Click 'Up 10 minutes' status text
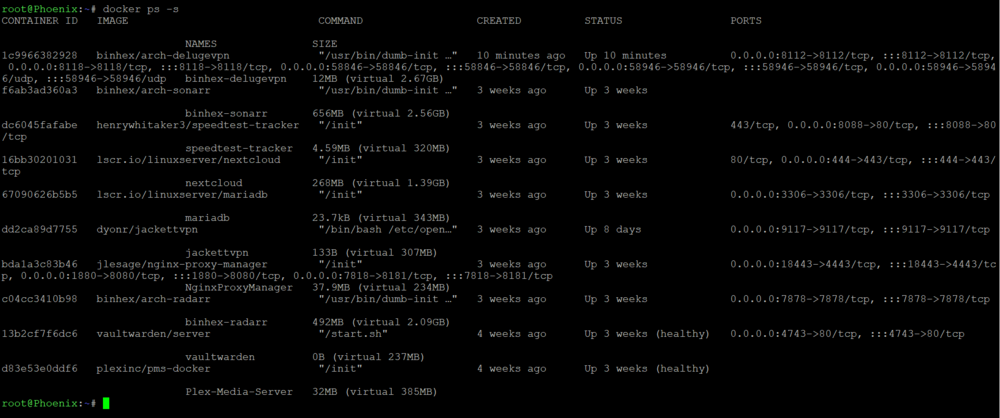 pyautogui.click(x=626, y=56)
